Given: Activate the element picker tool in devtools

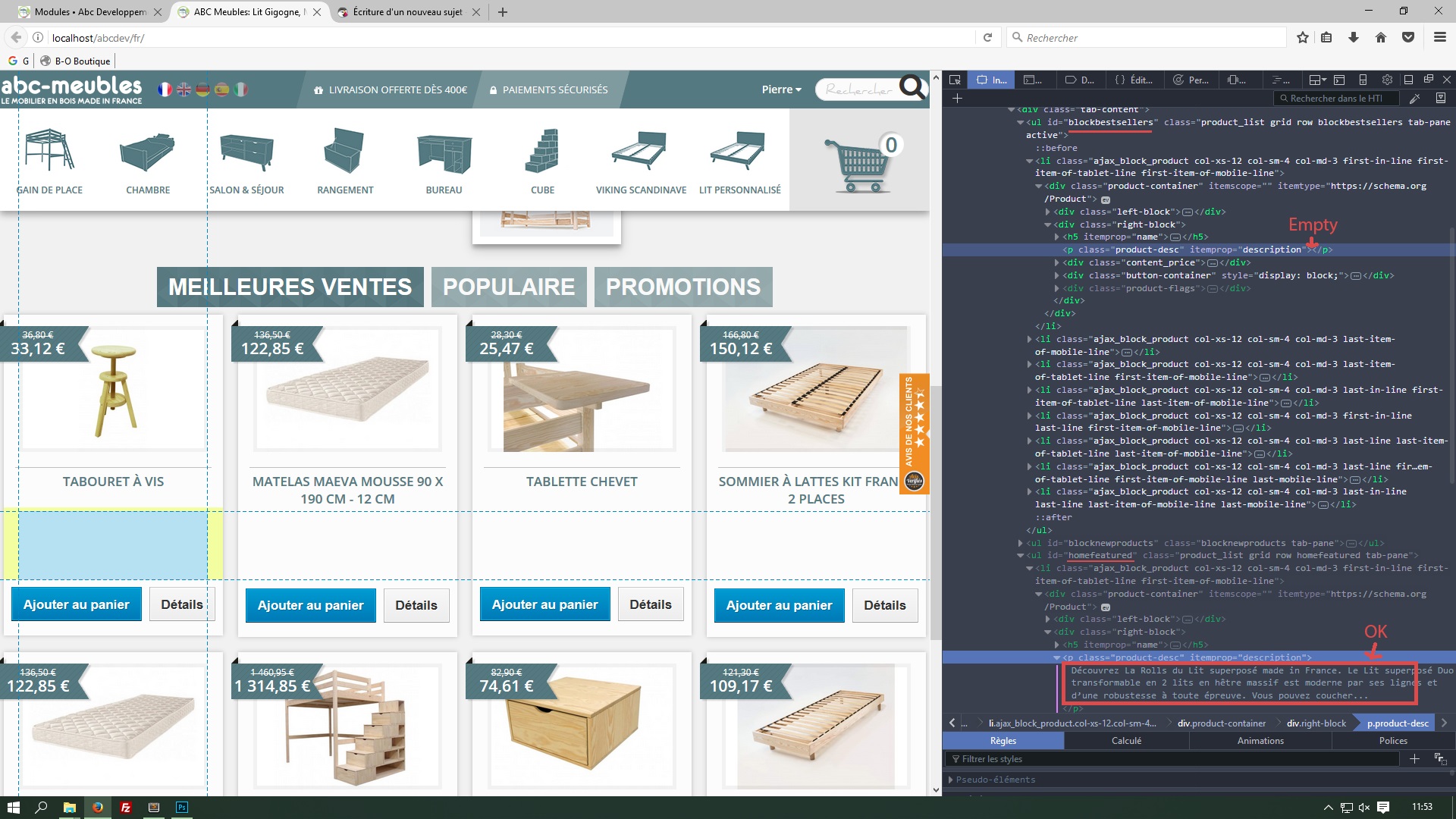Looking at the screenshot, I should (955, 80).
